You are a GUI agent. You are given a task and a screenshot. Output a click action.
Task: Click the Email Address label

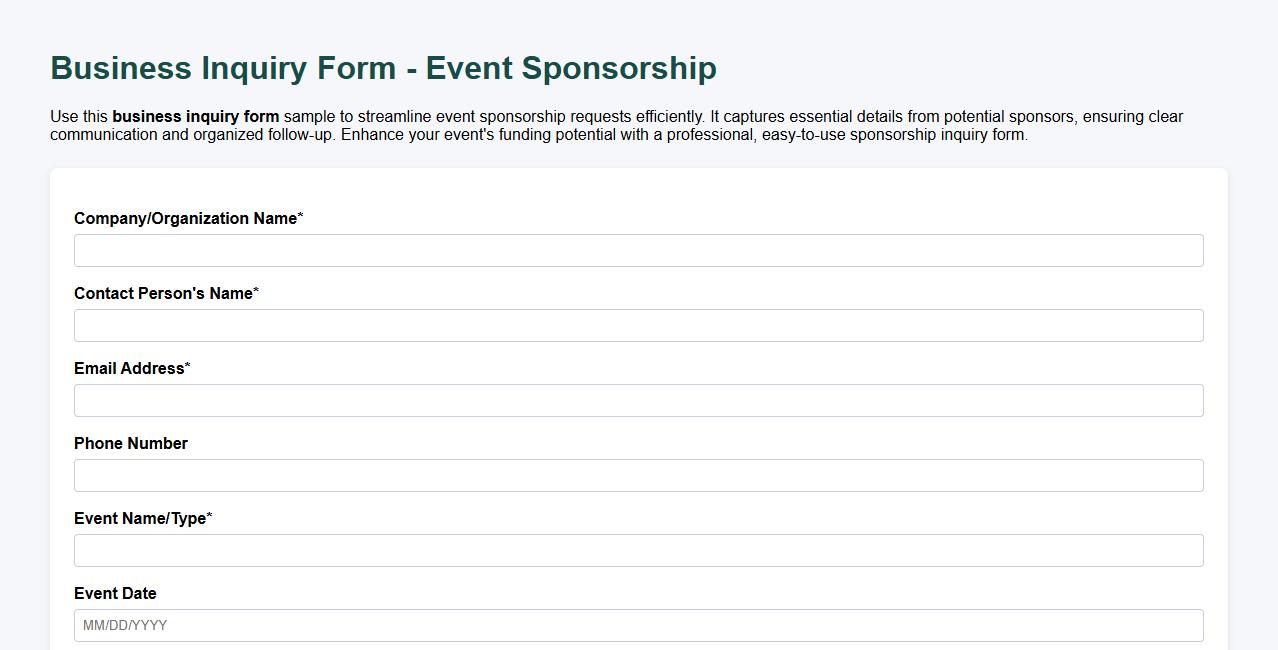pyautogui.click(x=129, y=368)
